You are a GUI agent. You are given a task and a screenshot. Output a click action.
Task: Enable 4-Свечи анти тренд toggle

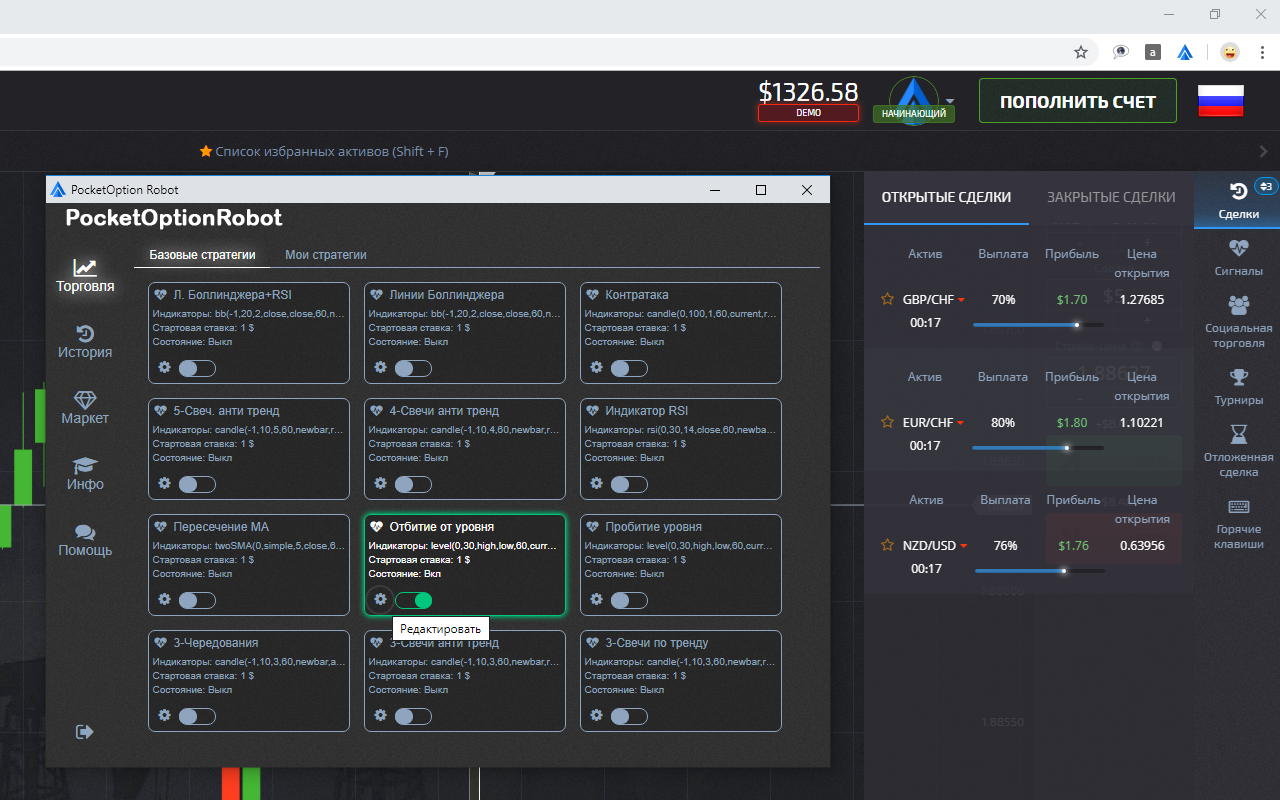[x=413, y=484]
